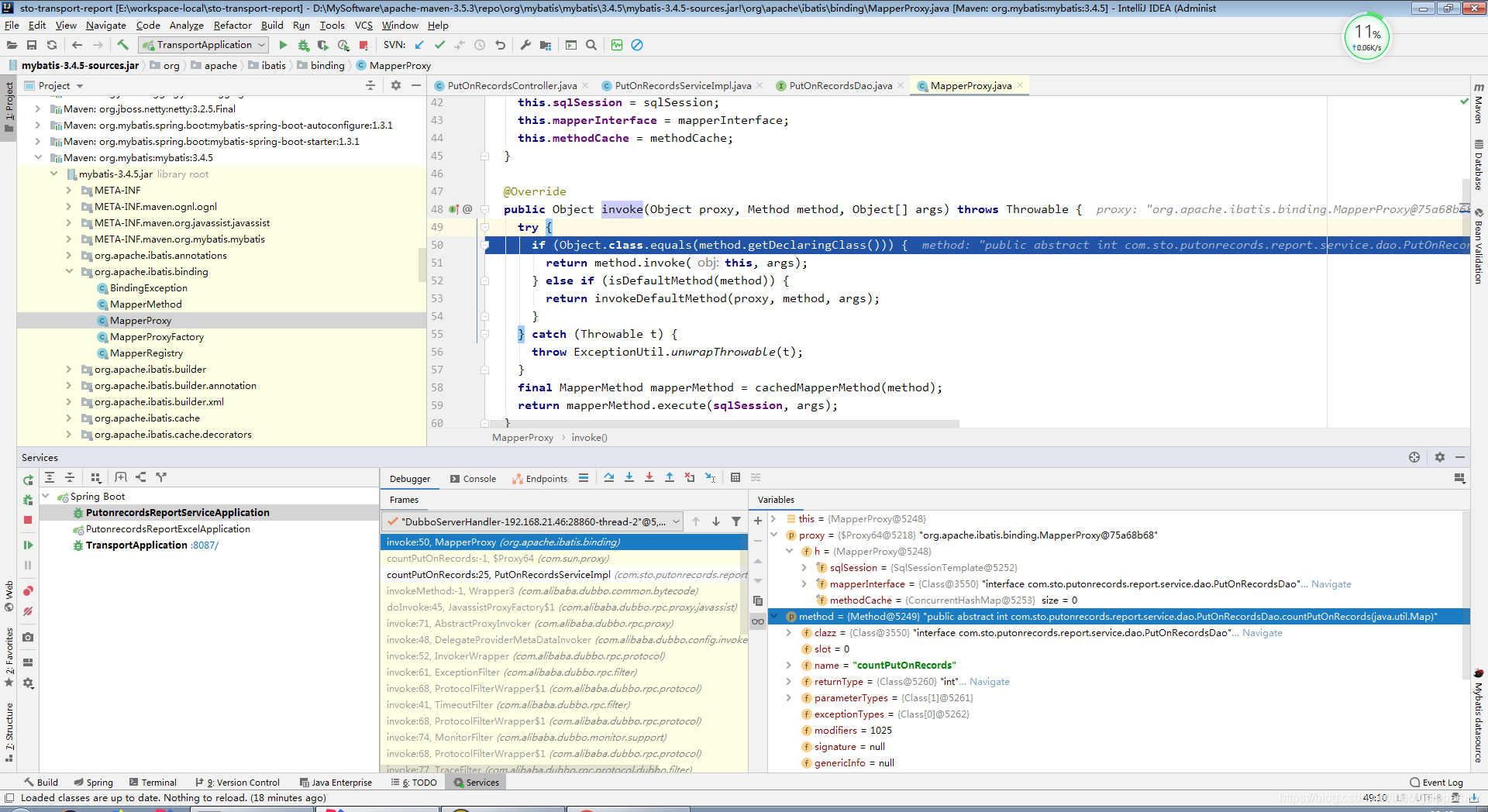The height and width of the screenshot is (812, 1488).
Task: Click the SVN Update Project arrow icon
Action: (x=419, y=45)
